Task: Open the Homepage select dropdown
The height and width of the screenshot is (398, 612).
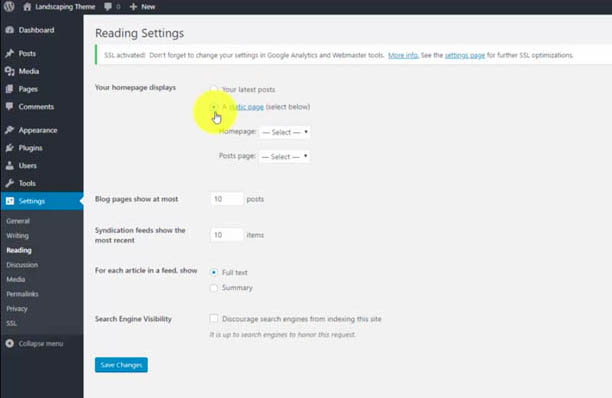Action: click(285, 132)
